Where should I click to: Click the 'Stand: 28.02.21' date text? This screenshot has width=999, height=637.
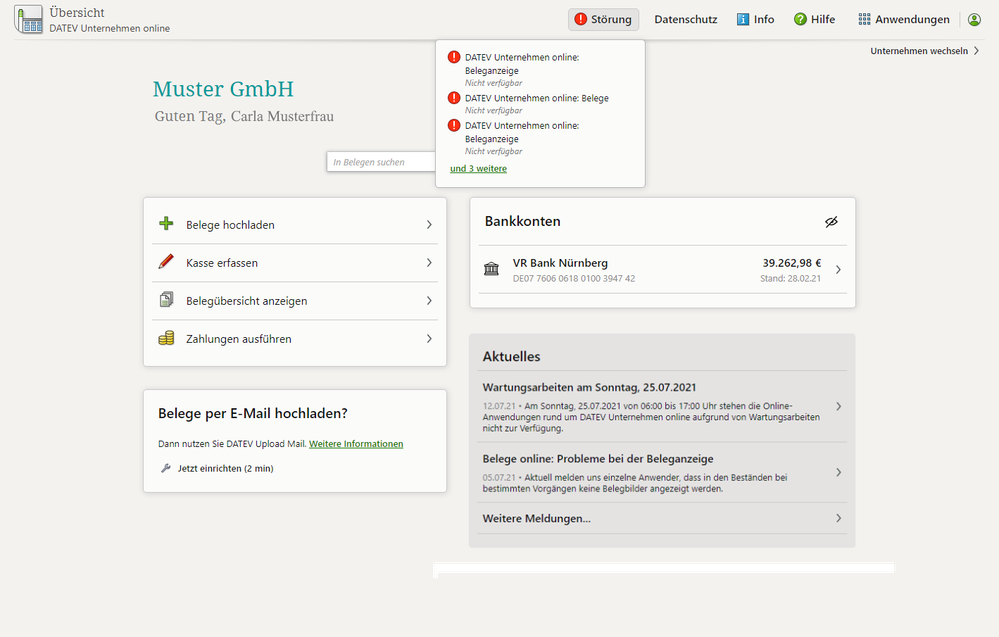[791, 278]
